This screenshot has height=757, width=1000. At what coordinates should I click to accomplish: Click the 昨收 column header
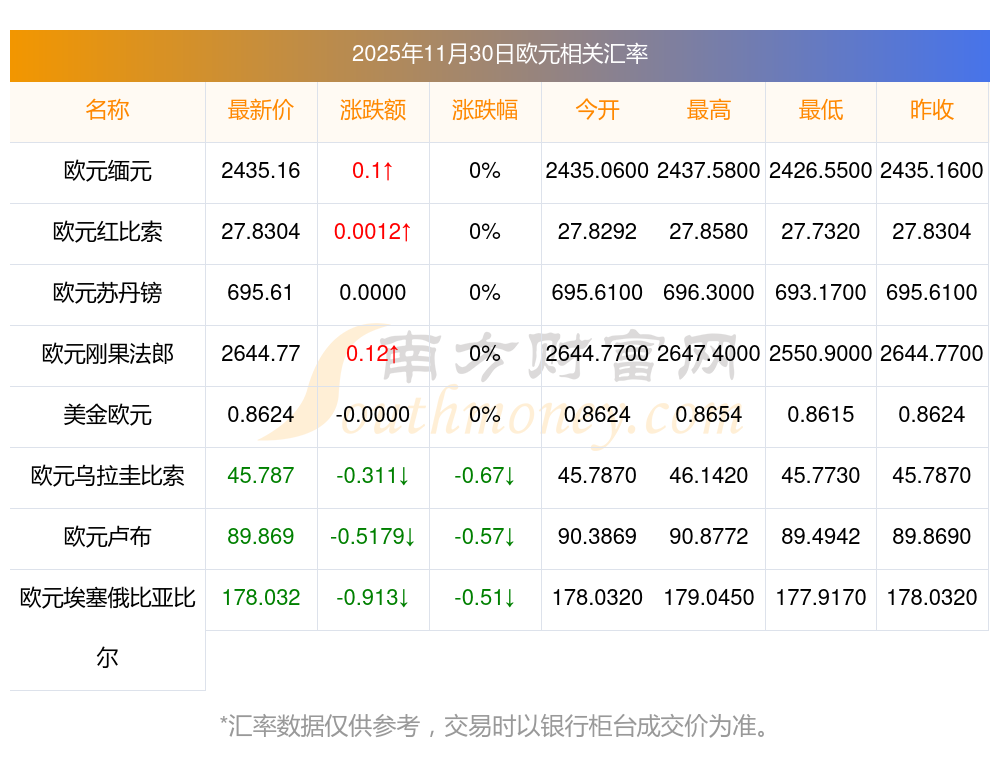(932, 110)
